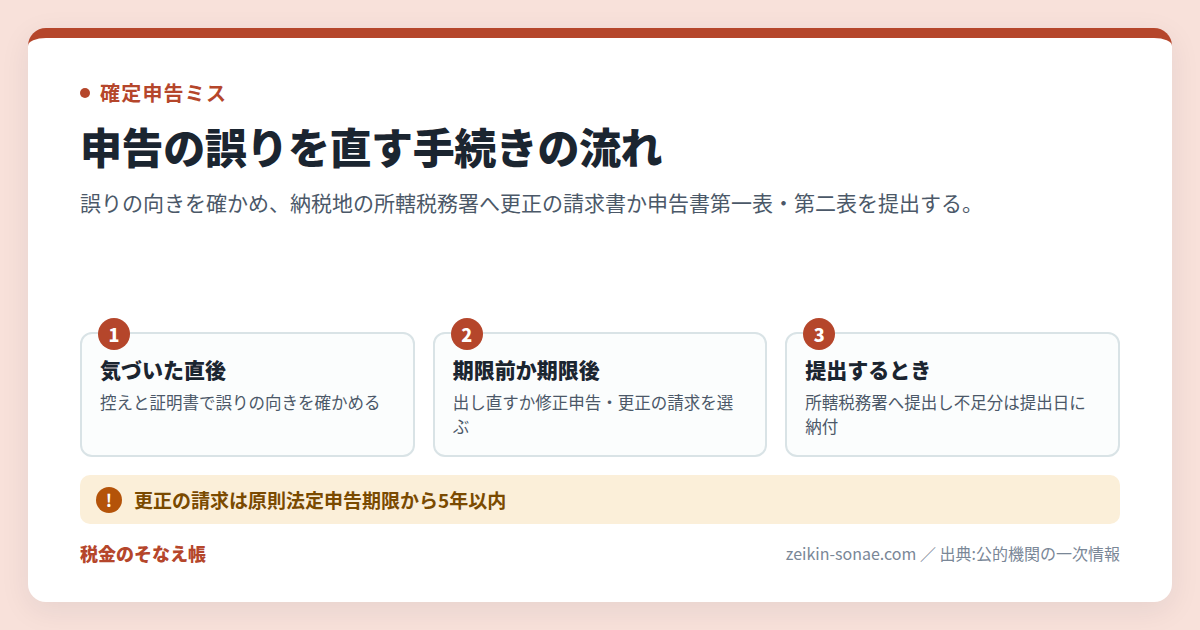
Task: Open the 税金のそなえ帳 brand link
Action: (x=143, y=554)
